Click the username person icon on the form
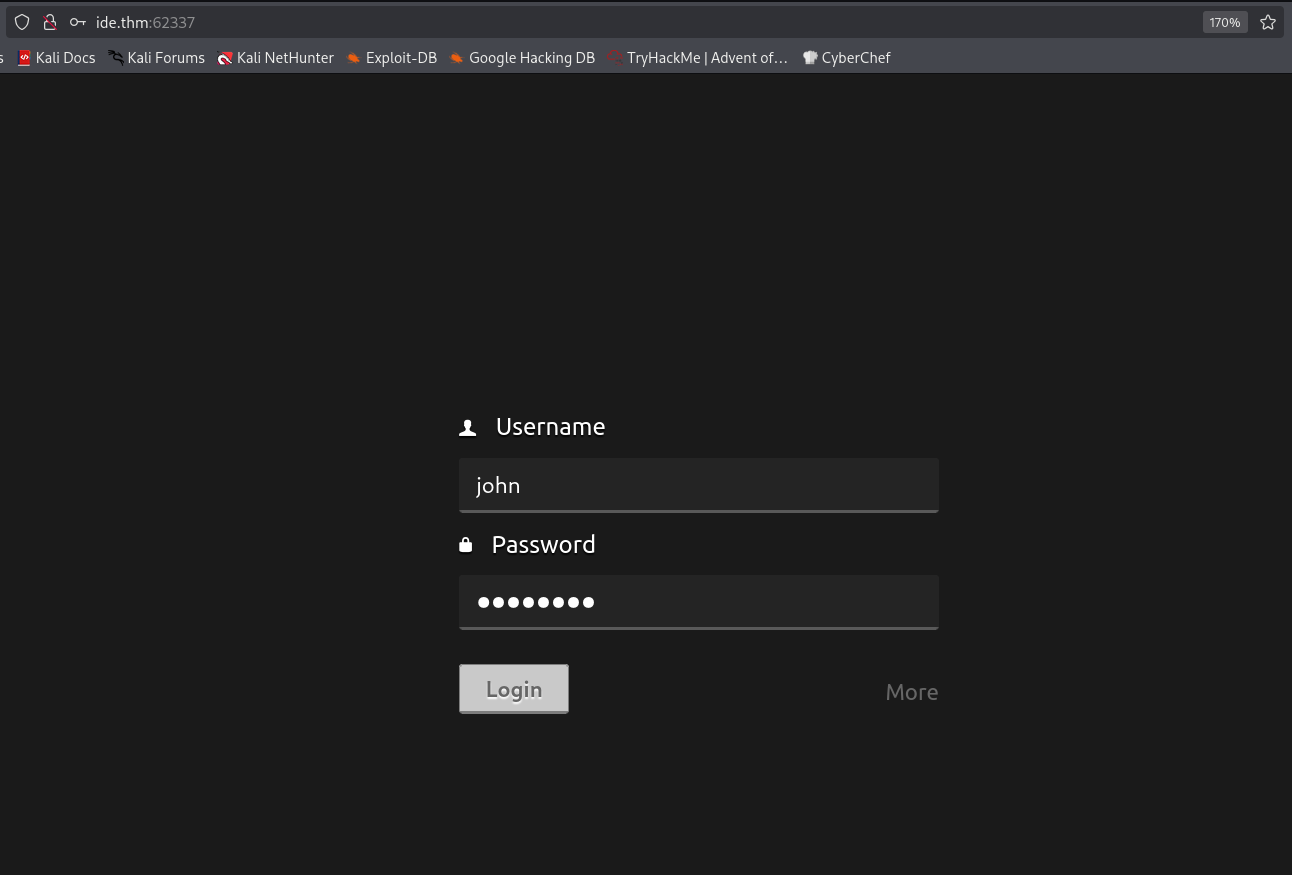 (x=468, y=426)
